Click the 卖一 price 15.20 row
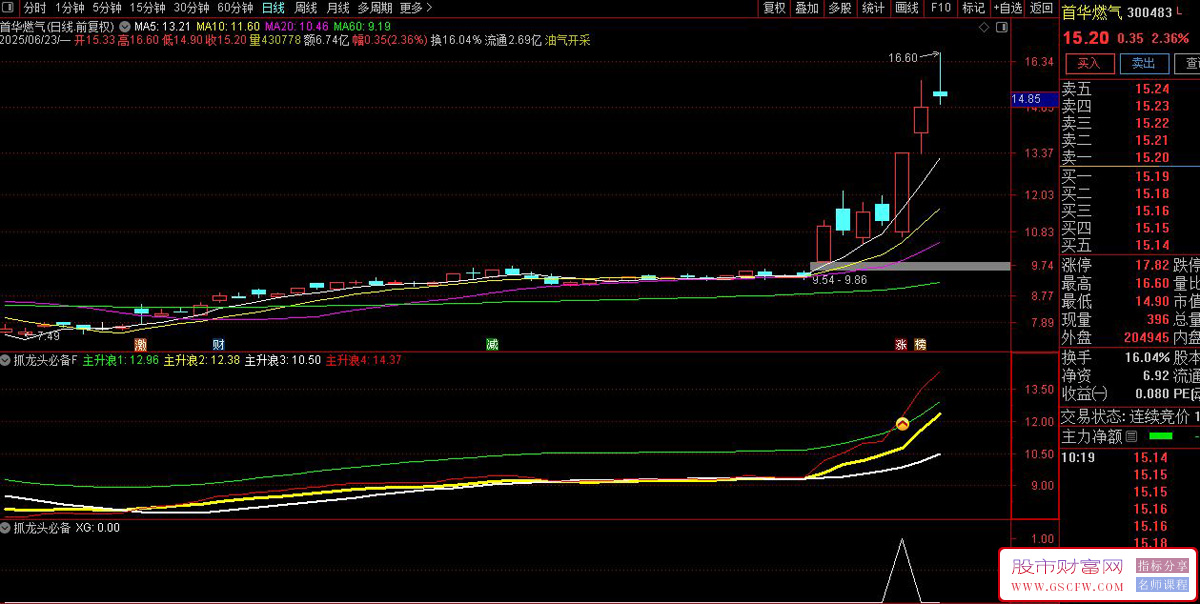 point(1130,157)
